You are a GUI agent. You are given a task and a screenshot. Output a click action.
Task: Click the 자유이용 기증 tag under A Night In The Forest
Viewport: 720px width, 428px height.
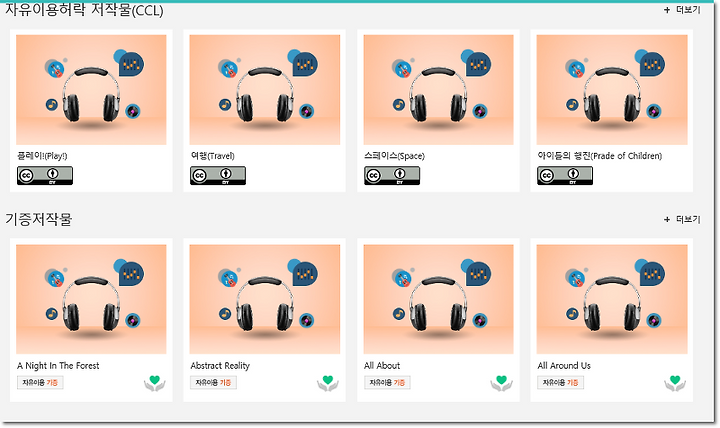click(x=40, y=383)
